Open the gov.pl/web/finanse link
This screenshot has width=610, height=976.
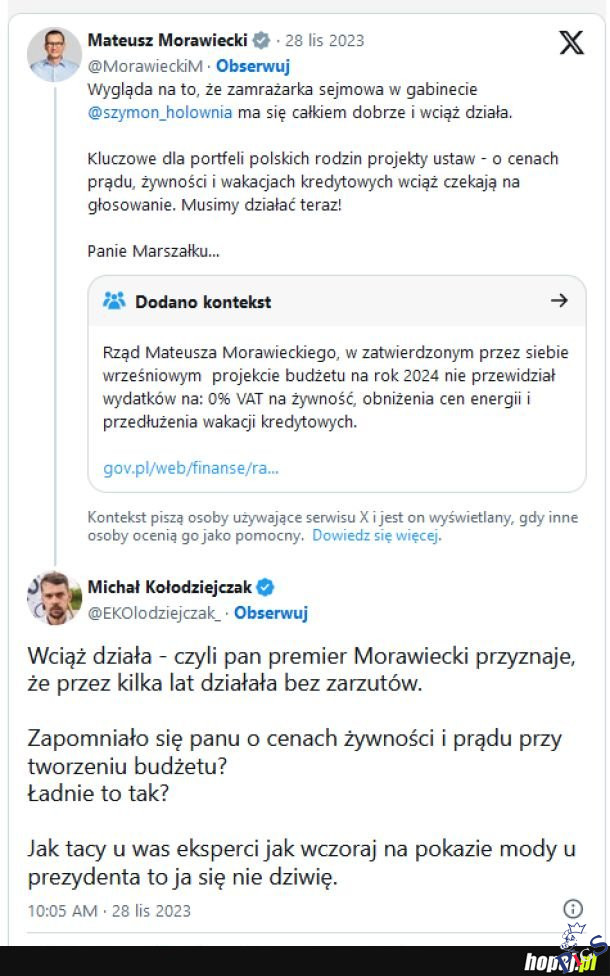coord(191,468)
